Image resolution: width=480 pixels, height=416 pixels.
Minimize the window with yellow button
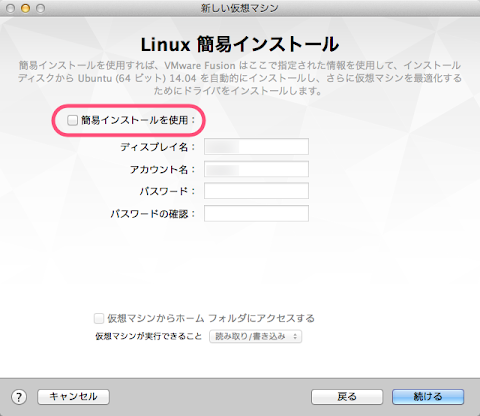(26, 8)
